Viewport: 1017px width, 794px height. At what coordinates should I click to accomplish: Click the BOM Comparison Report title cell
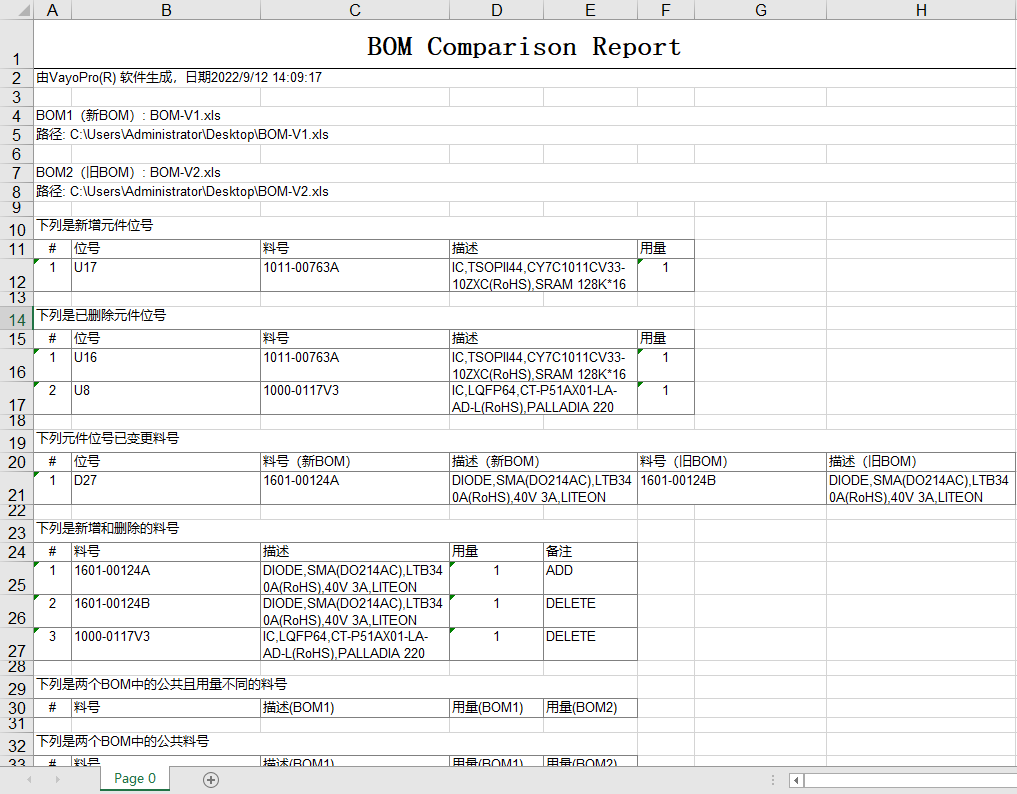[x=524, y=47]
